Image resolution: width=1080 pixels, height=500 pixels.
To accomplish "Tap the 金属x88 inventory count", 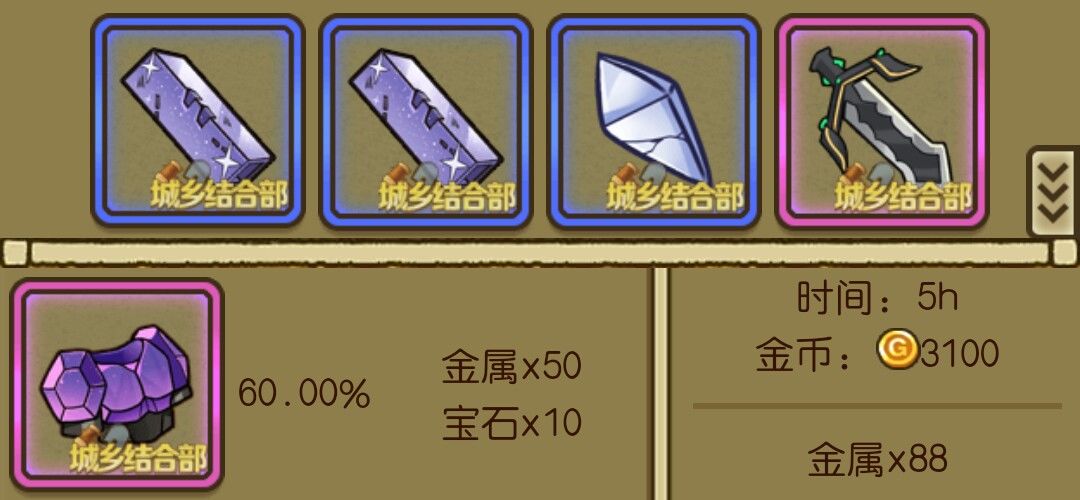I will click(878, 461).
